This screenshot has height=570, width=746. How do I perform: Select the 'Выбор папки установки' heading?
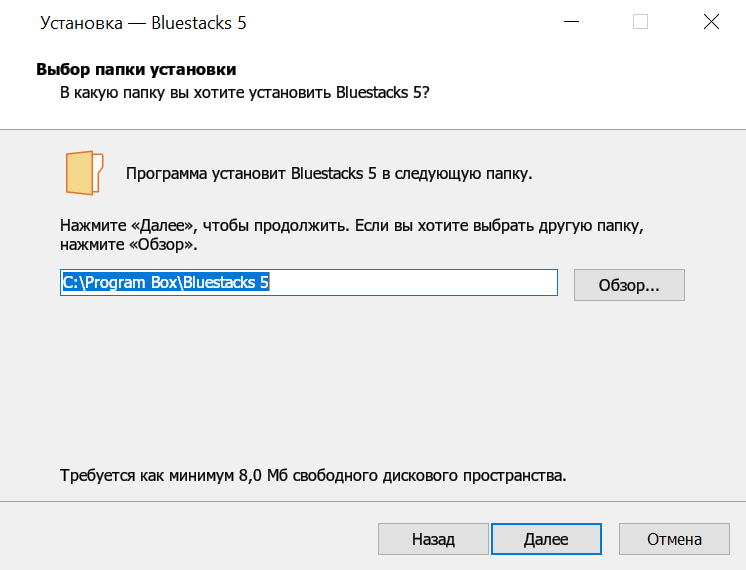pyautogui.click(x=136, y=69)
